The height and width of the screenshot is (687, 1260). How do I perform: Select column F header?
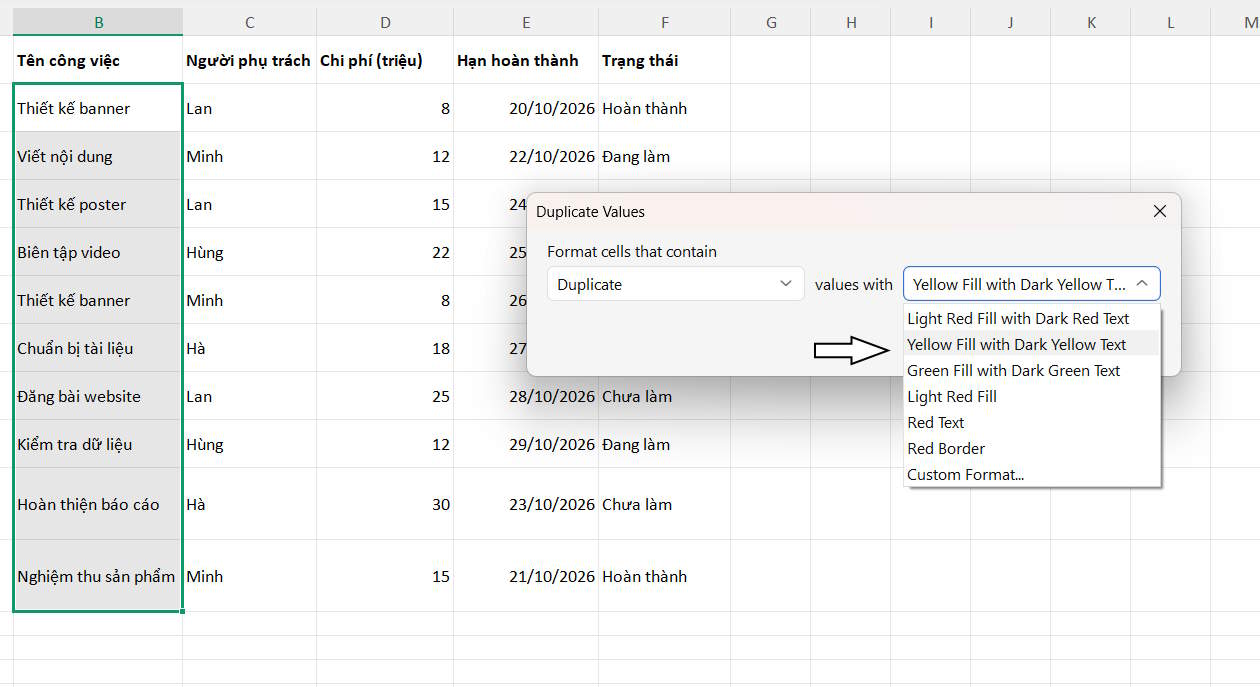pos(665,22)
